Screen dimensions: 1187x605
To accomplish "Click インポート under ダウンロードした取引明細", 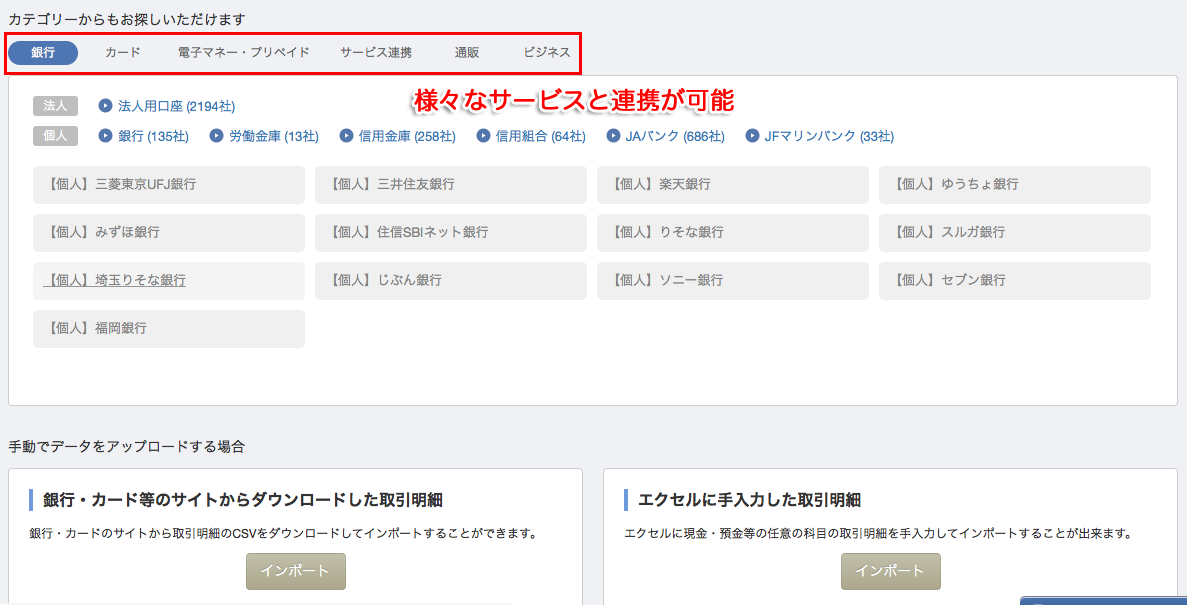I will (296, 571).
